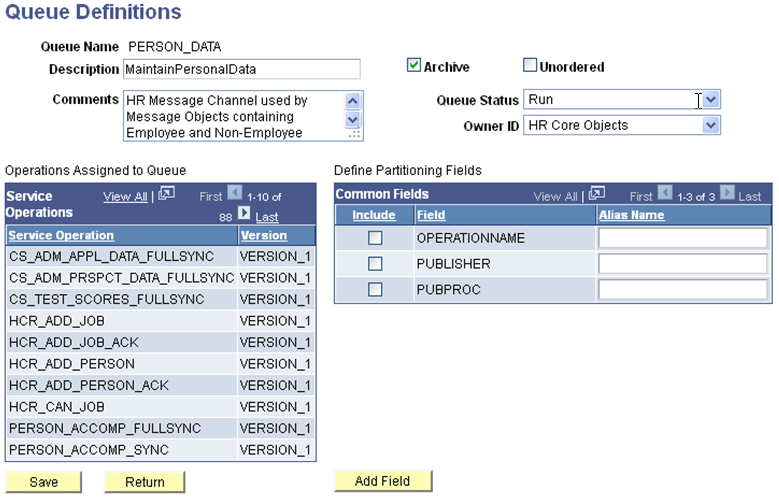
Task: Sort Common Fields by Field column
Action: (431, 215)
